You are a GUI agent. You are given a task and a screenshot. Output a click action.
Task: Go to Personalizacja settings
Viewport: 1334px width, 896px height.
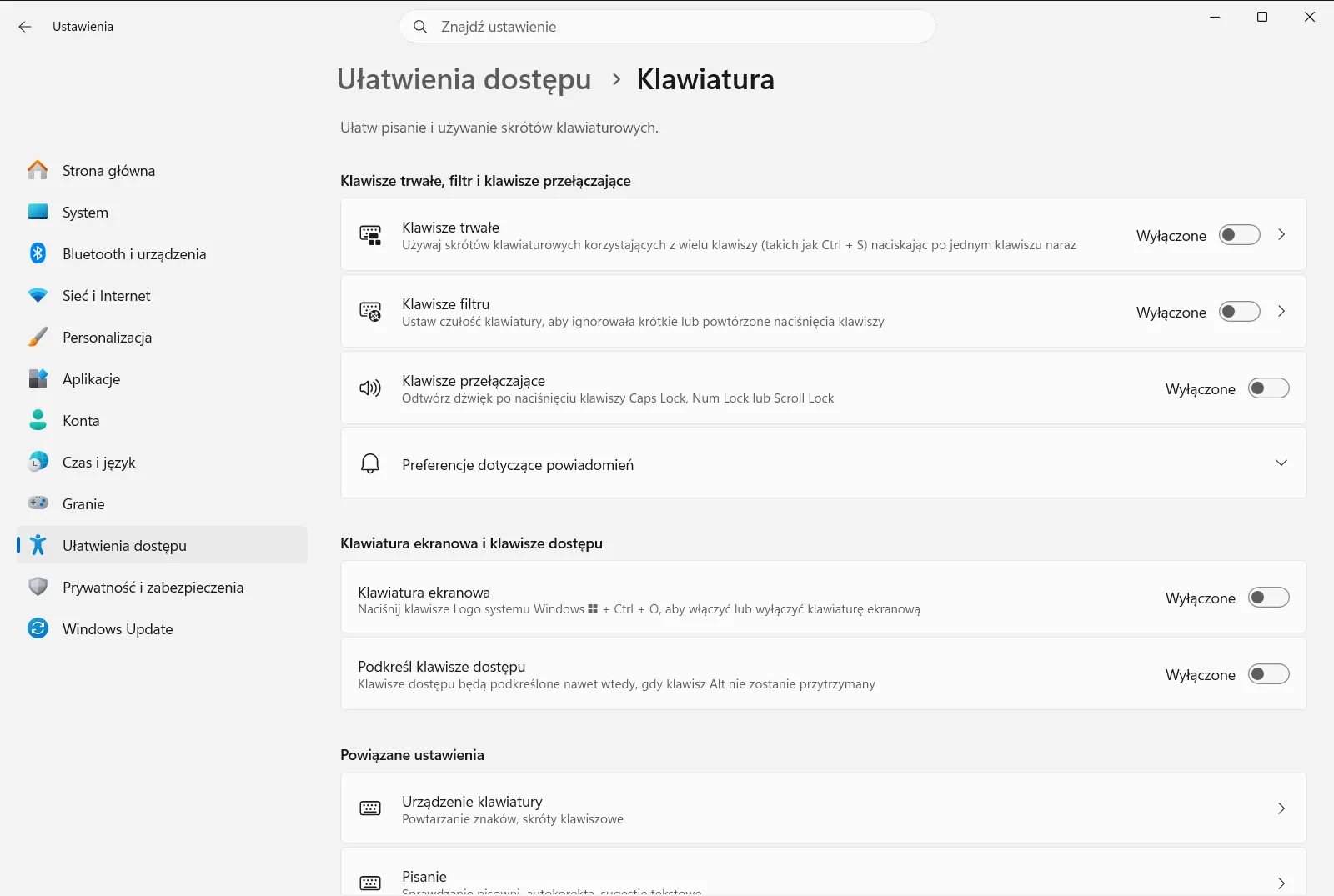coord(162,337)
